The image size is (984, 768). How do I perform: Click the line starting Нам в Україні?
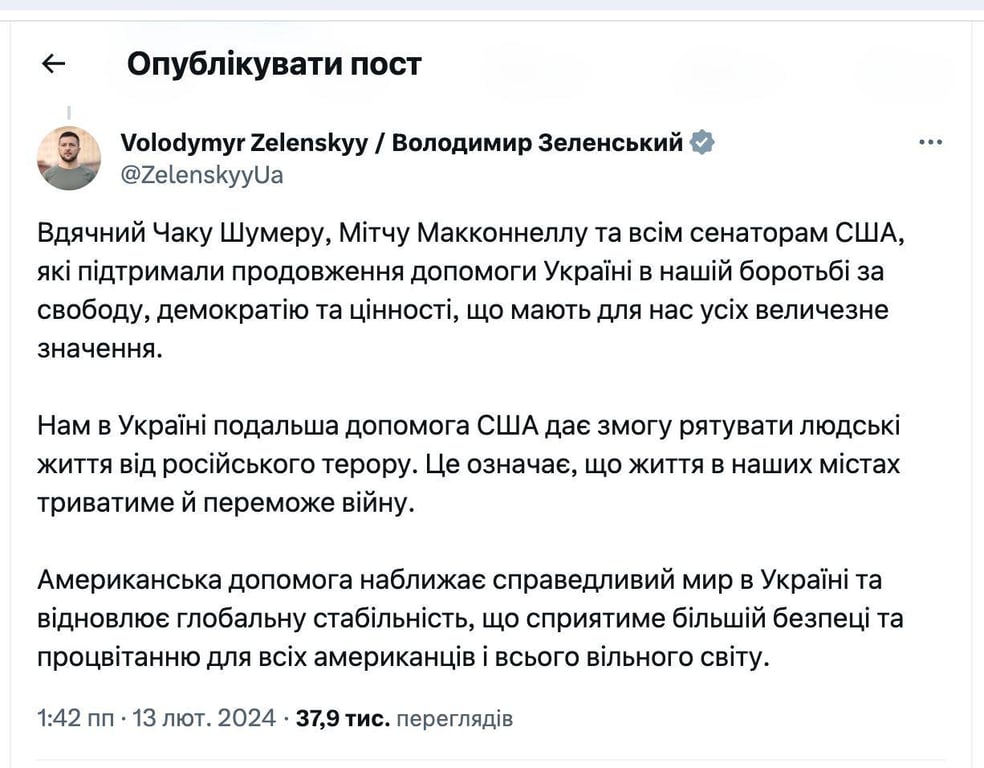point(468,427)
